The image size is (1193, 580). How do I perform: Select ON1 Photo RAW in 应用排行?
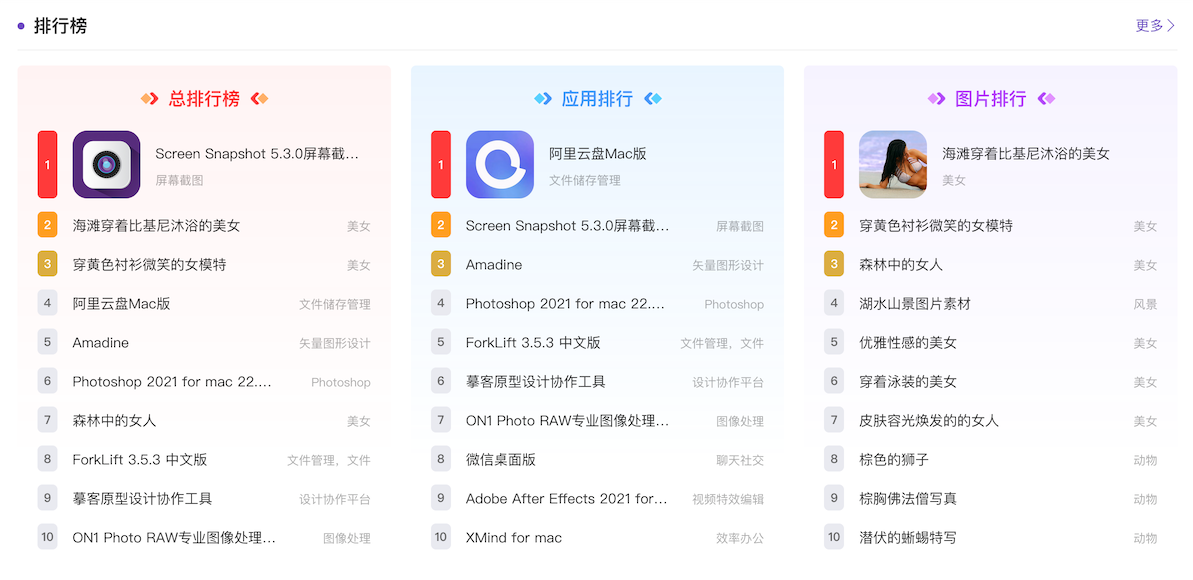coord(568,421)
